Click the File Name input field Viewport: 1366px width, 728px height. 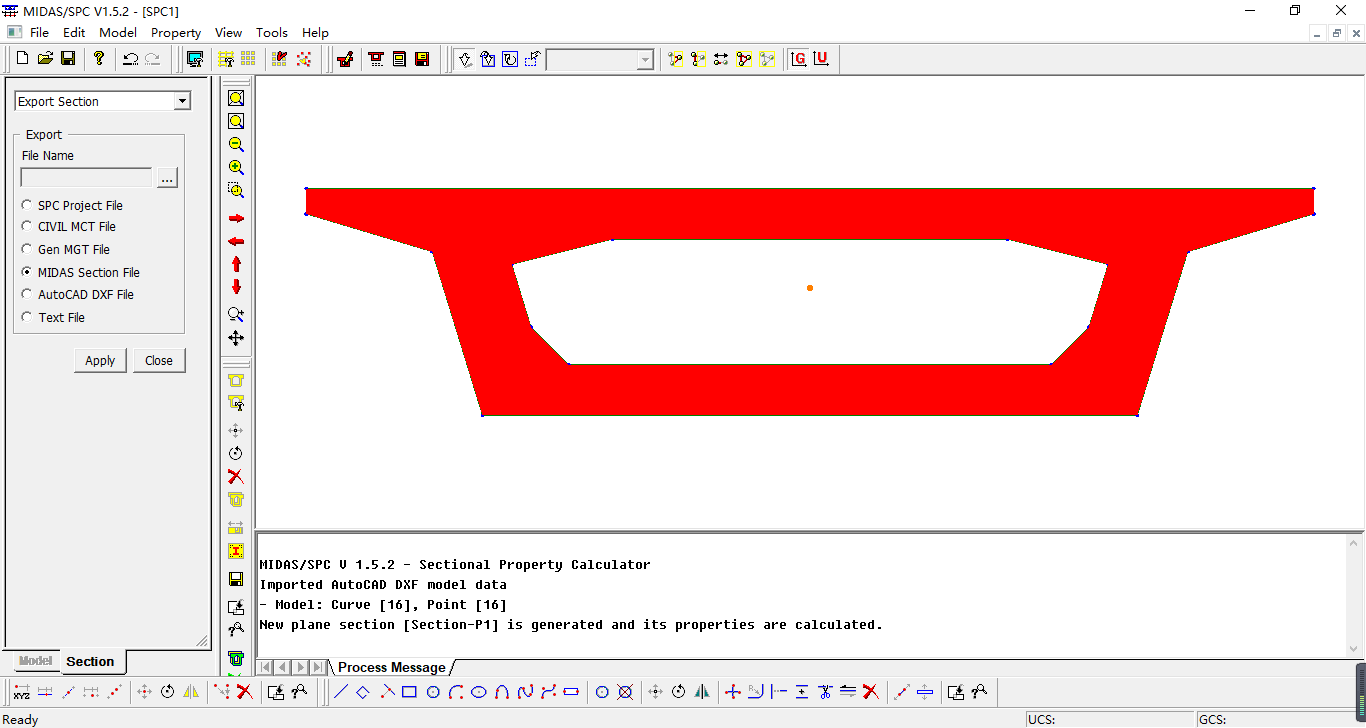point(86,178)
